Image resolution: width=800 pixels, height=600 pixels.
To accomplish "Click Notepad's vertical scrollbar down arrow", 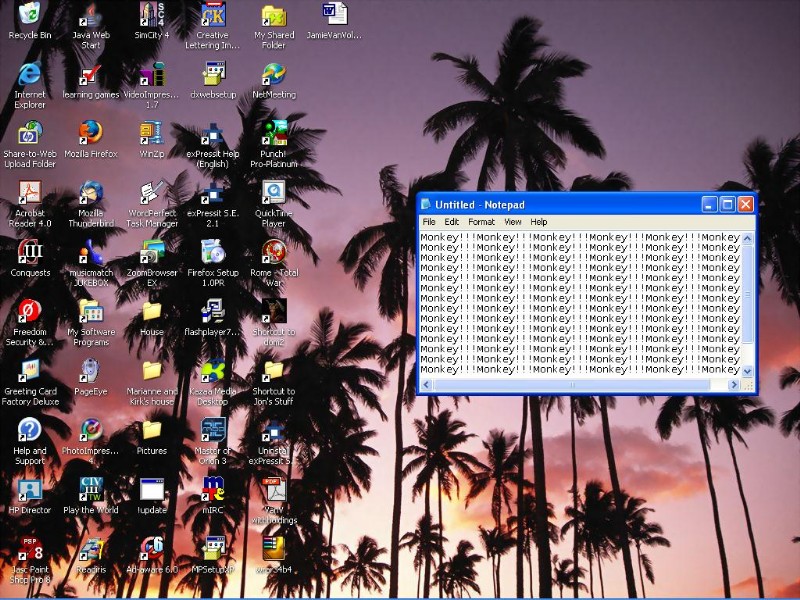I will 747,371.
